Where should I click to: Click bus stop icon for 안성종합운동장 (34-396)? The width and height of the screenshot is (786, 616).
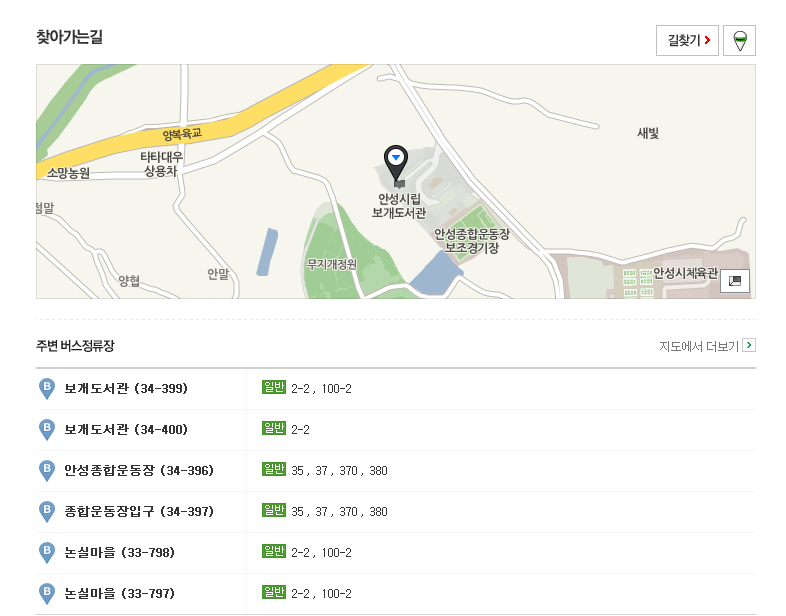(x=46, y=471)
